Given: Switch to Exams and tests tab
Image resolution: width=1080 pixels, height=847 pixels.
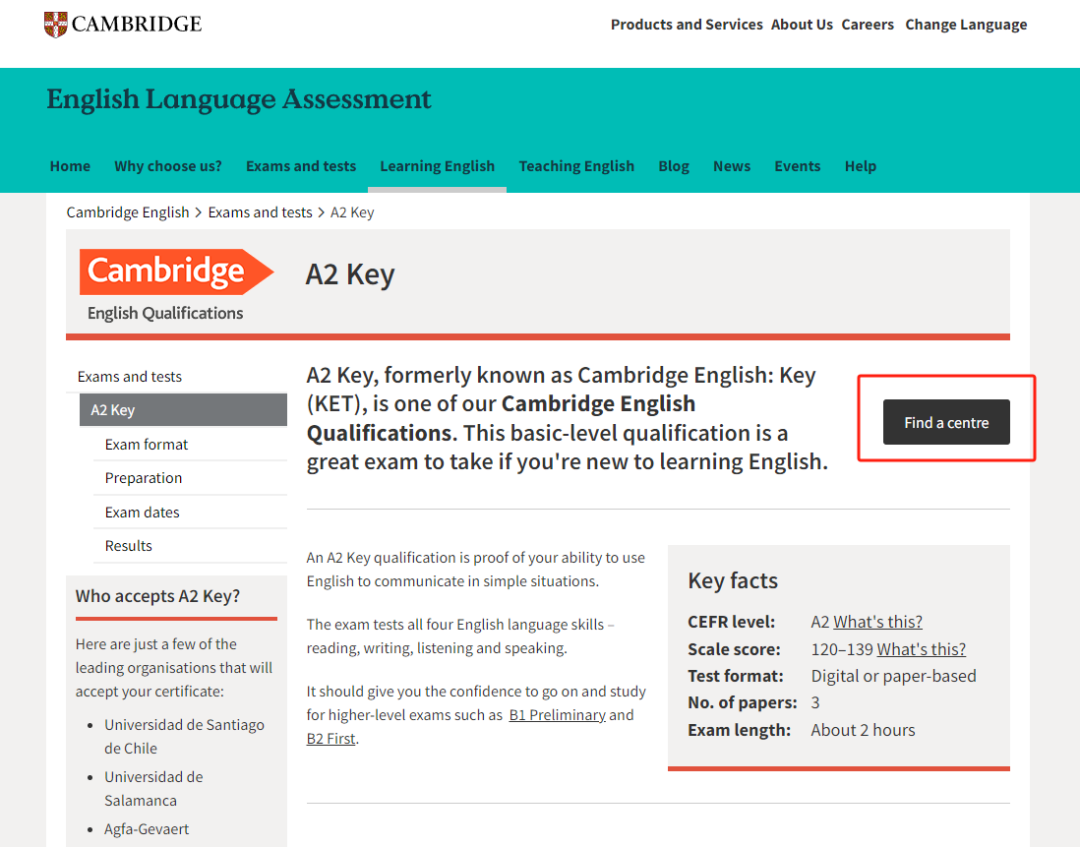Looking at the screenshot, I should pyautogui.click(x=301, y=166).
